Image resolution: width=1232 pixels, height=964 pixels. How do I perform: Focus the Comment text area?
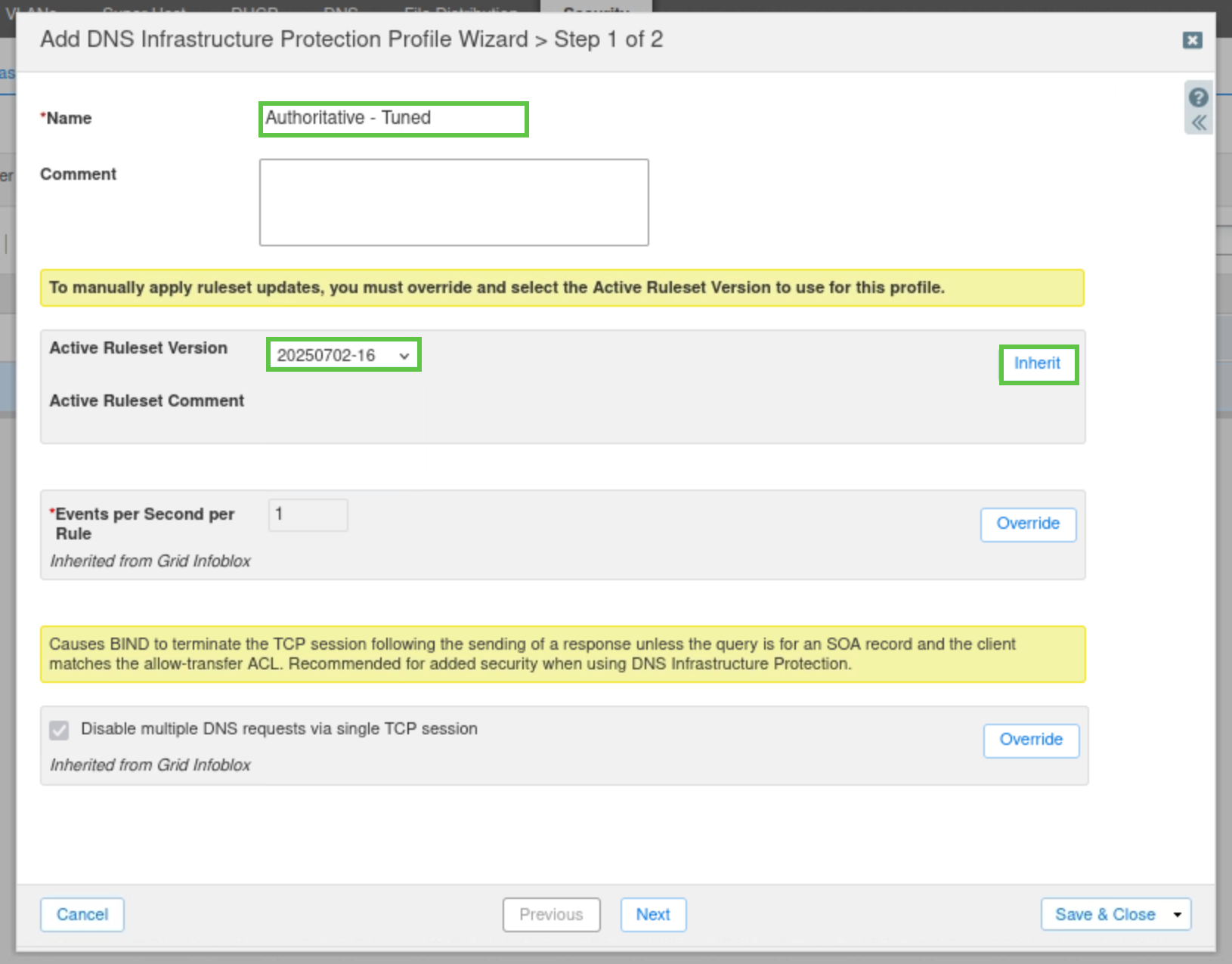[x=453, y=202]
